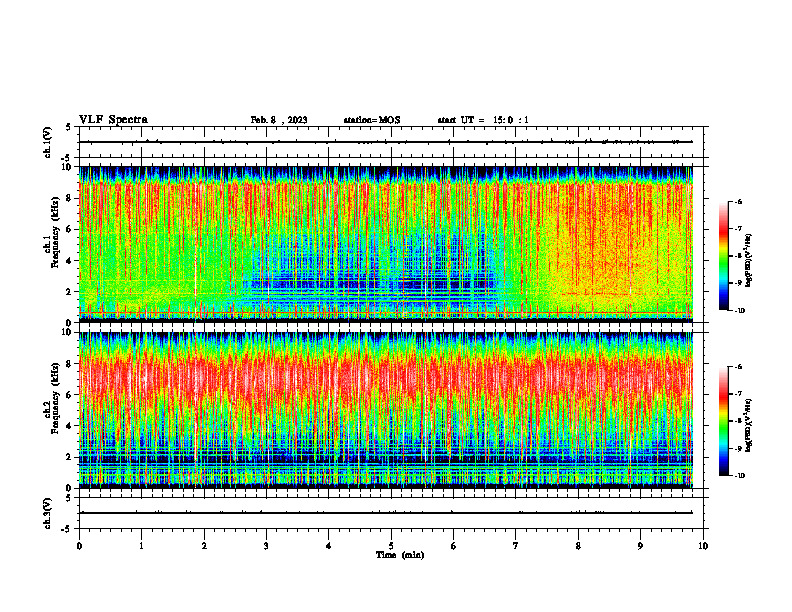Click inside the ch.1 spectrogram panel
Screen dimensions: 792x612
tap(385, 244)
